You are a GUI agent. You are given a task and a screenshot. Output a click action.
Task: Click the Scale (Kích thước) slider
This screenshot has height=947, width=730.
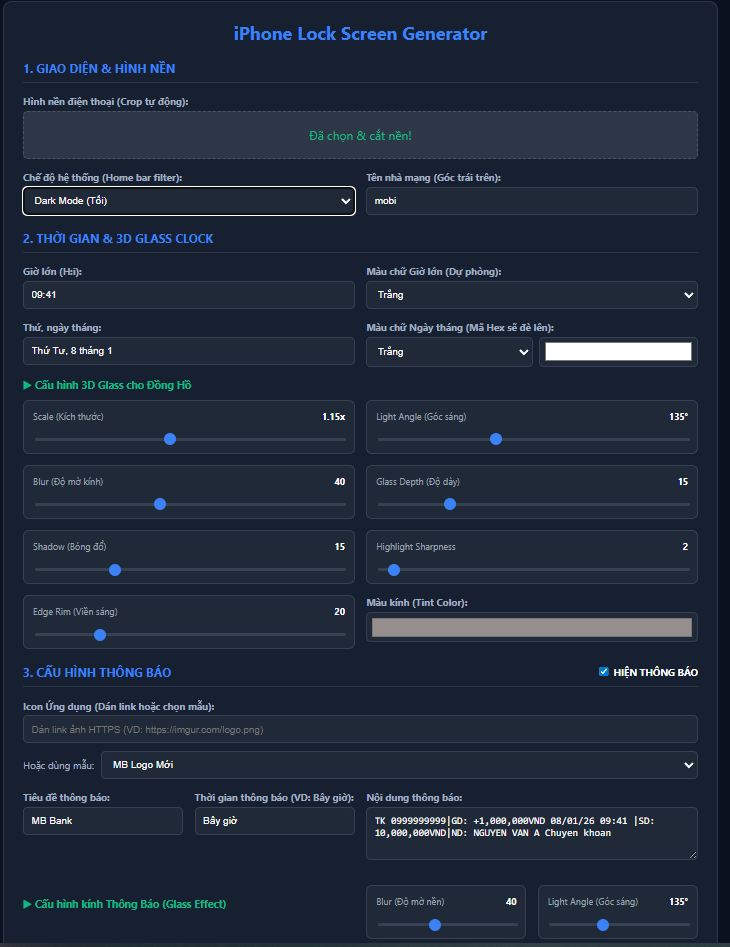189,439
